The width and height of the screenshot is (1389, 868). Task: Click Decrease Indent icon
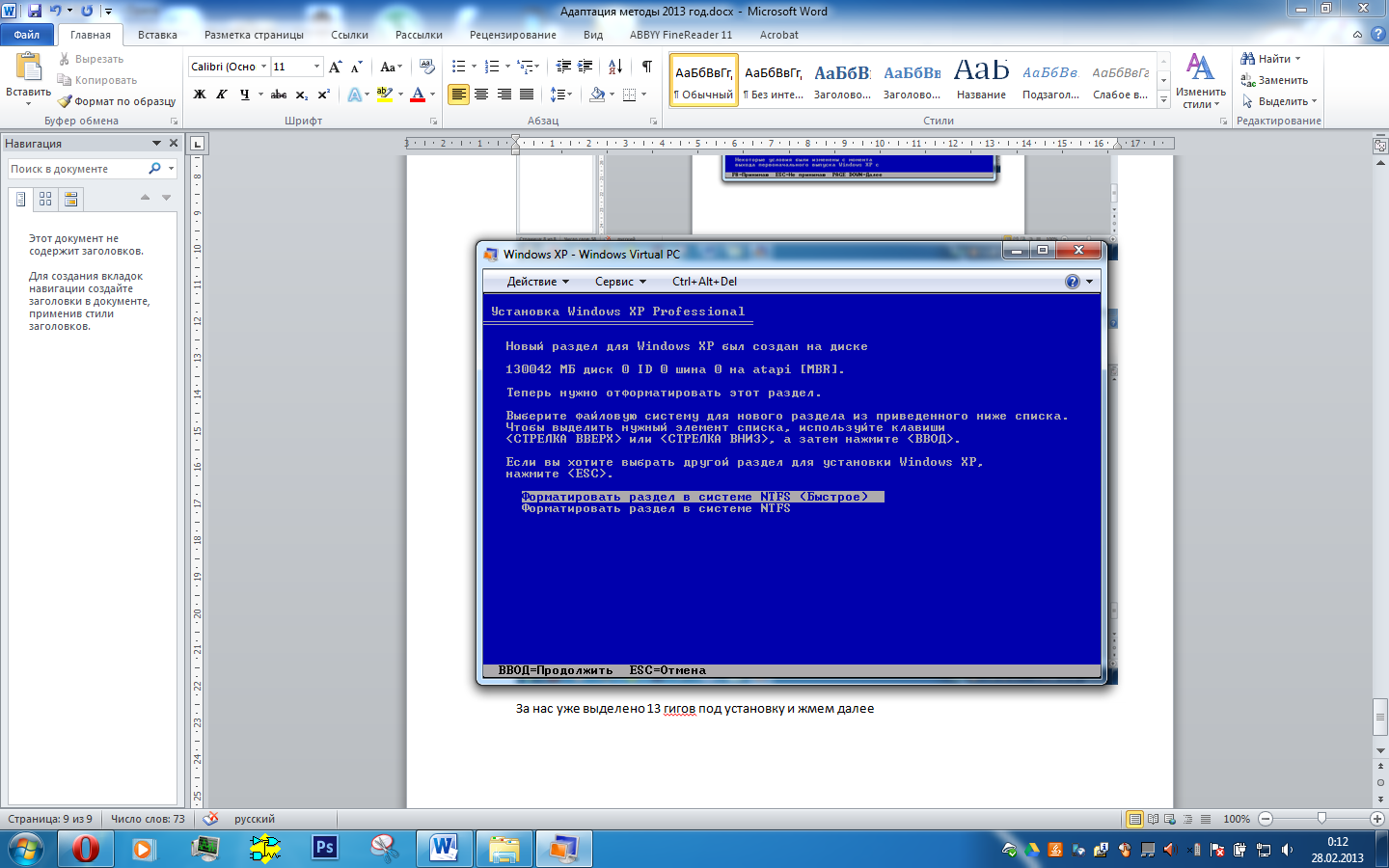563,67
